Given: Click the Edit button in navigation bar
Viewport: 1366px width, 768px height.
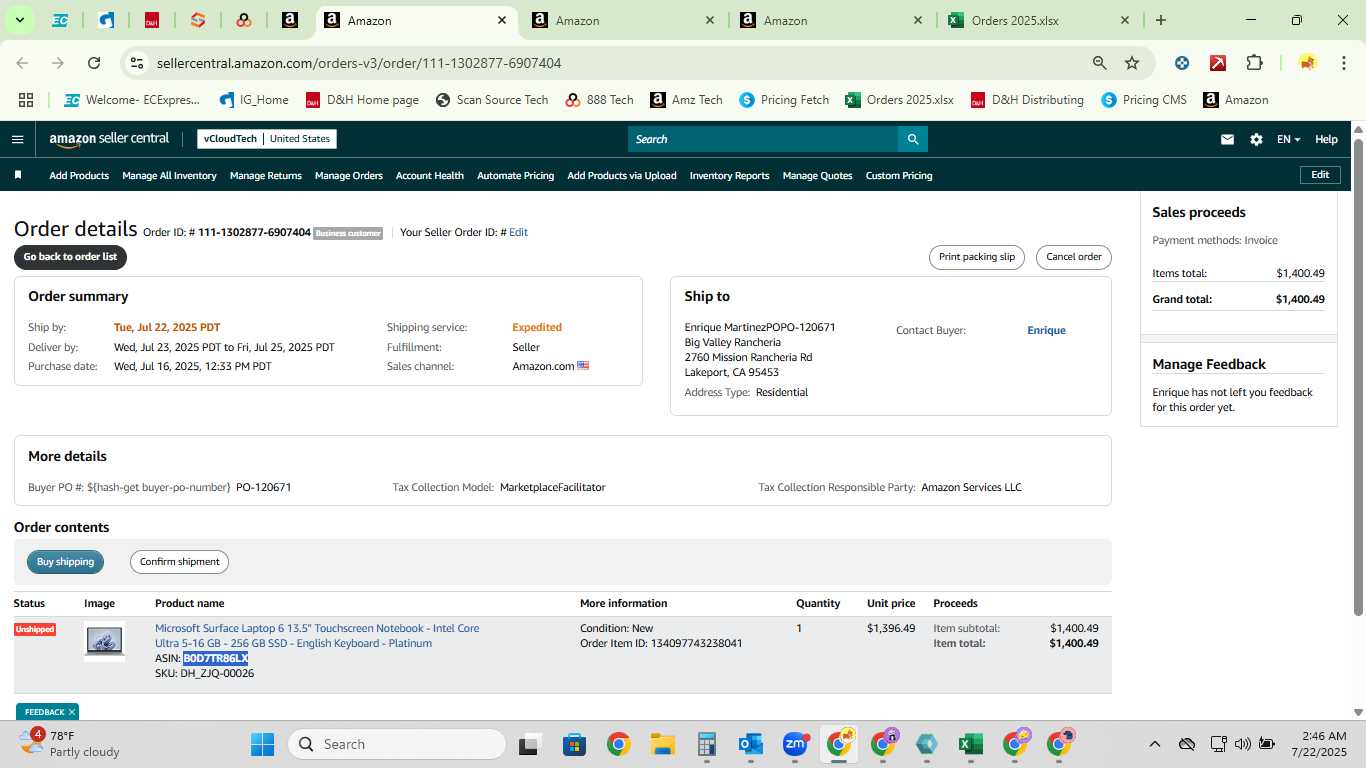Looking at the screenshot, I should 1320,175.
